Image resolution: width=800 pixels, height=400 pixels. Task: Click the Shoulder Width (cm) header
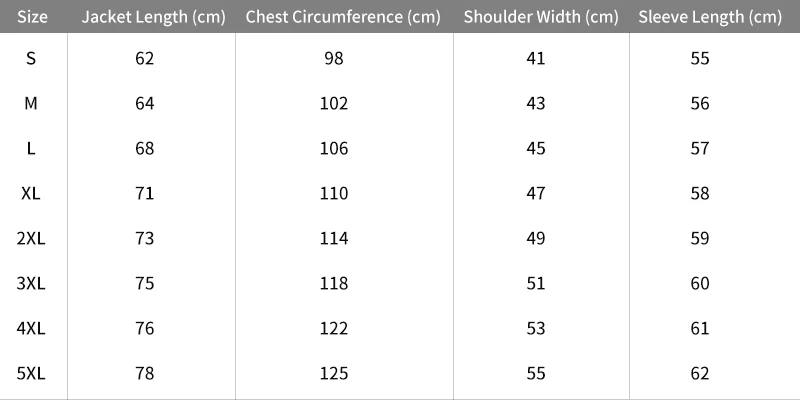(541, 17)
